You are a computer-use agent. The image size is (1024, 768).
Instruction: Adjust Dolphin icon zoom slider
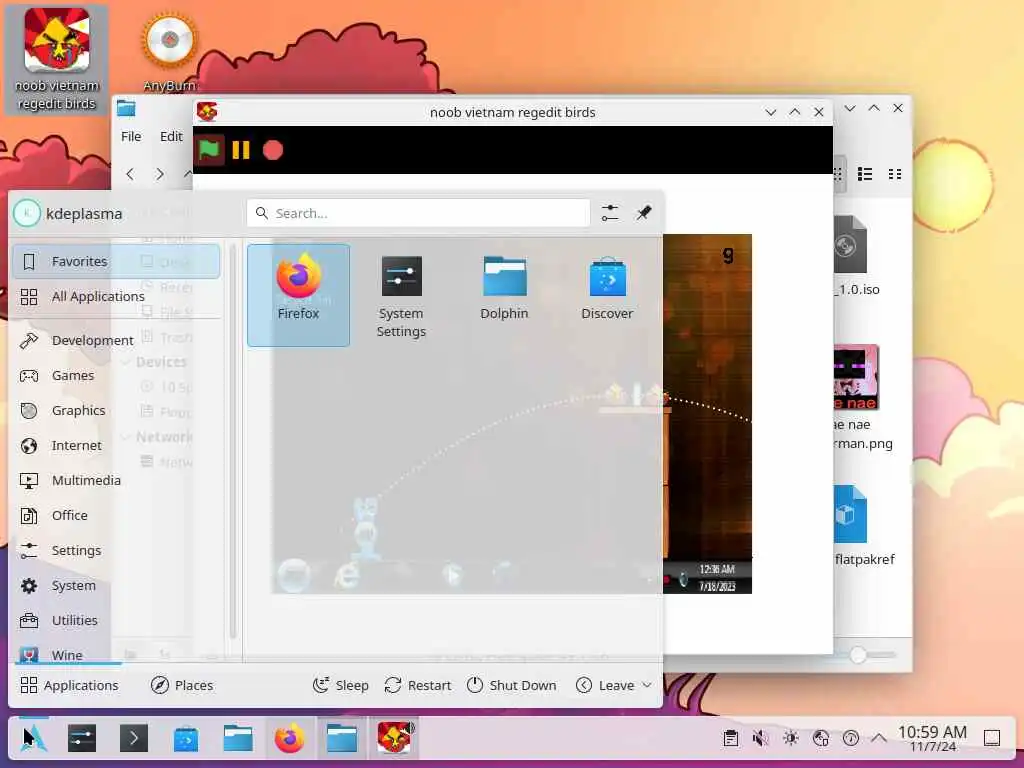(x=858, y=654)
